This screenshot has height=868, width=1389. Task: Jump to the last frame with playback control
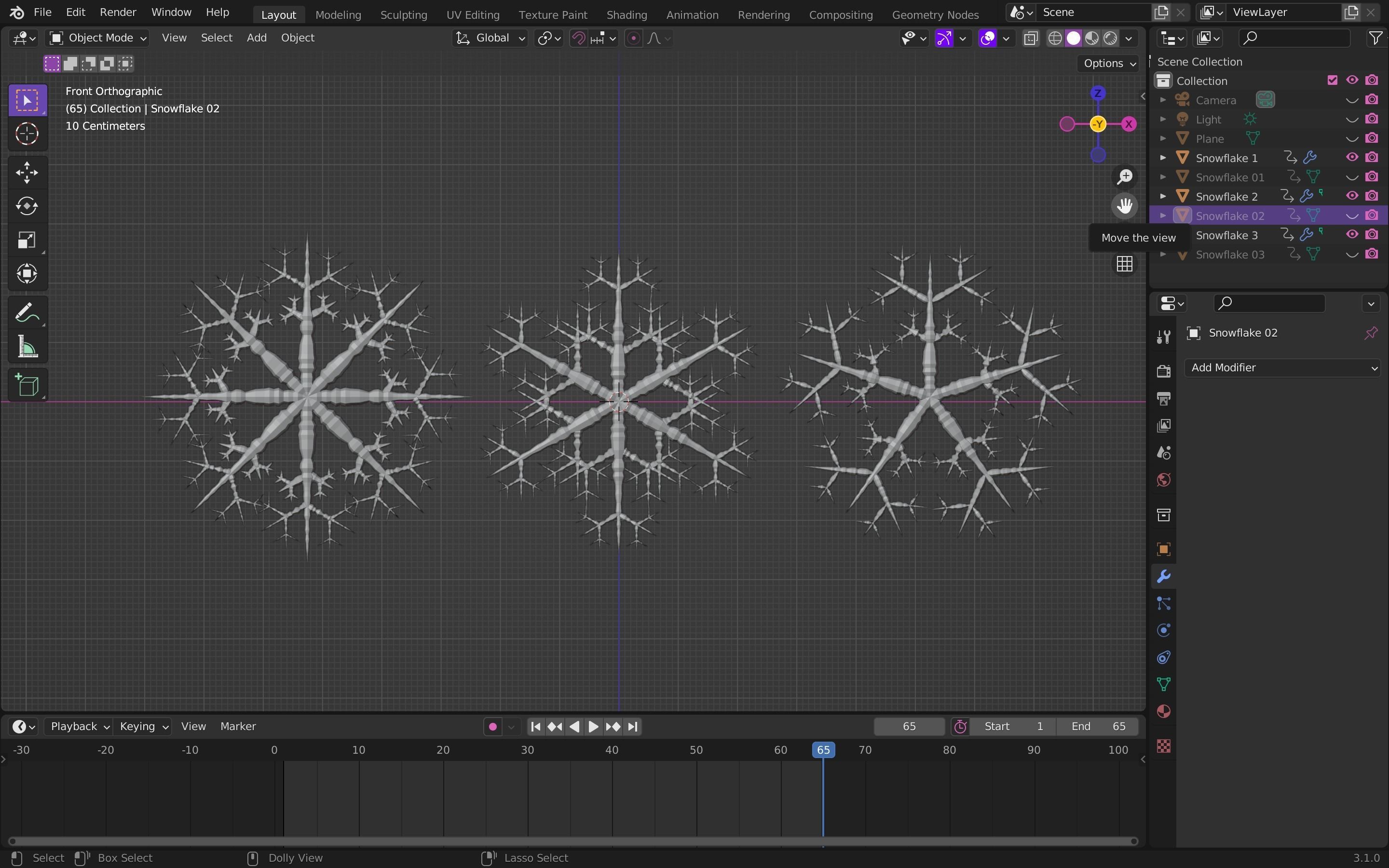click(632, 726)
